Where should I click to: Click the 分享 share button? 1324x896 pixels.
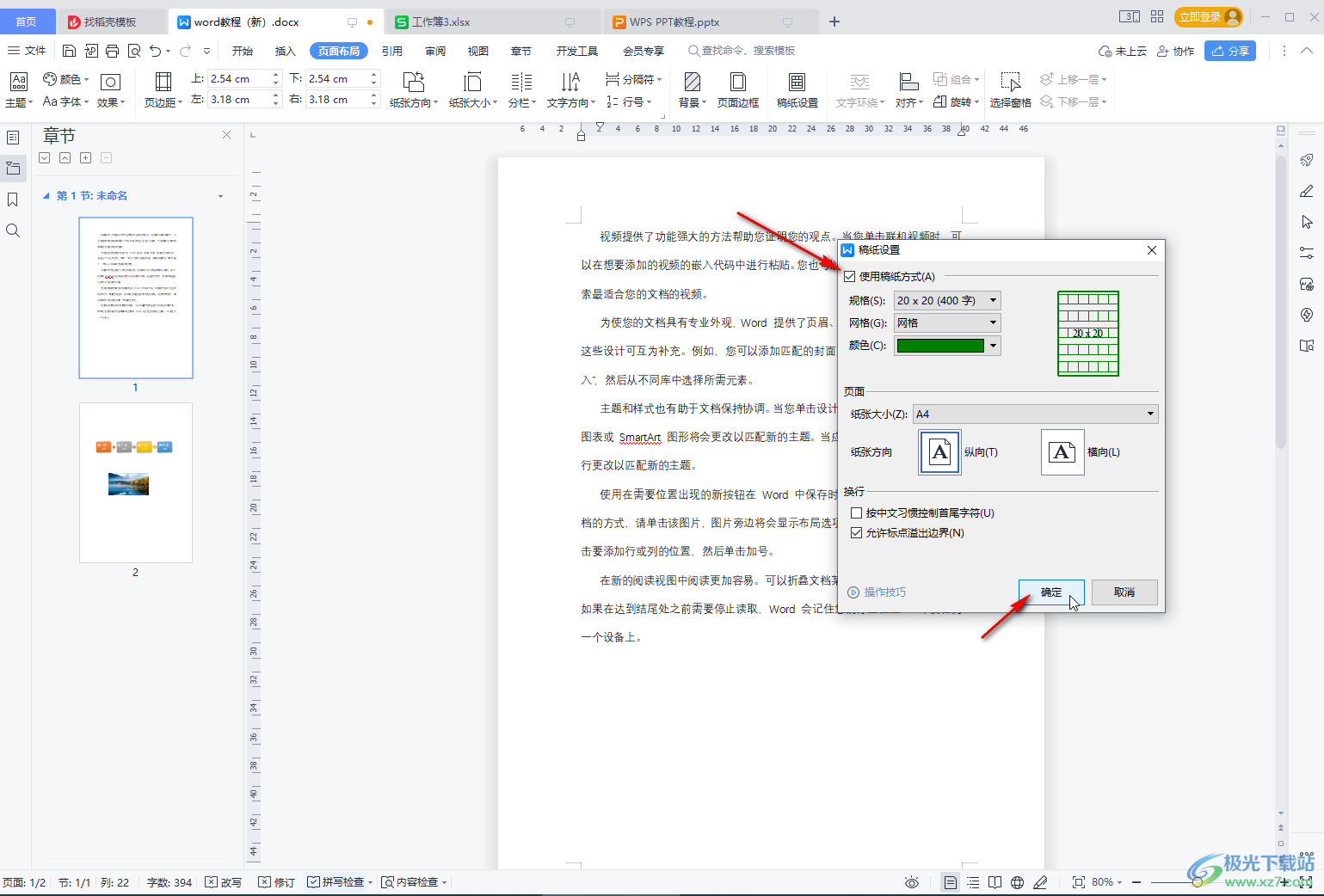(1230, 51)
